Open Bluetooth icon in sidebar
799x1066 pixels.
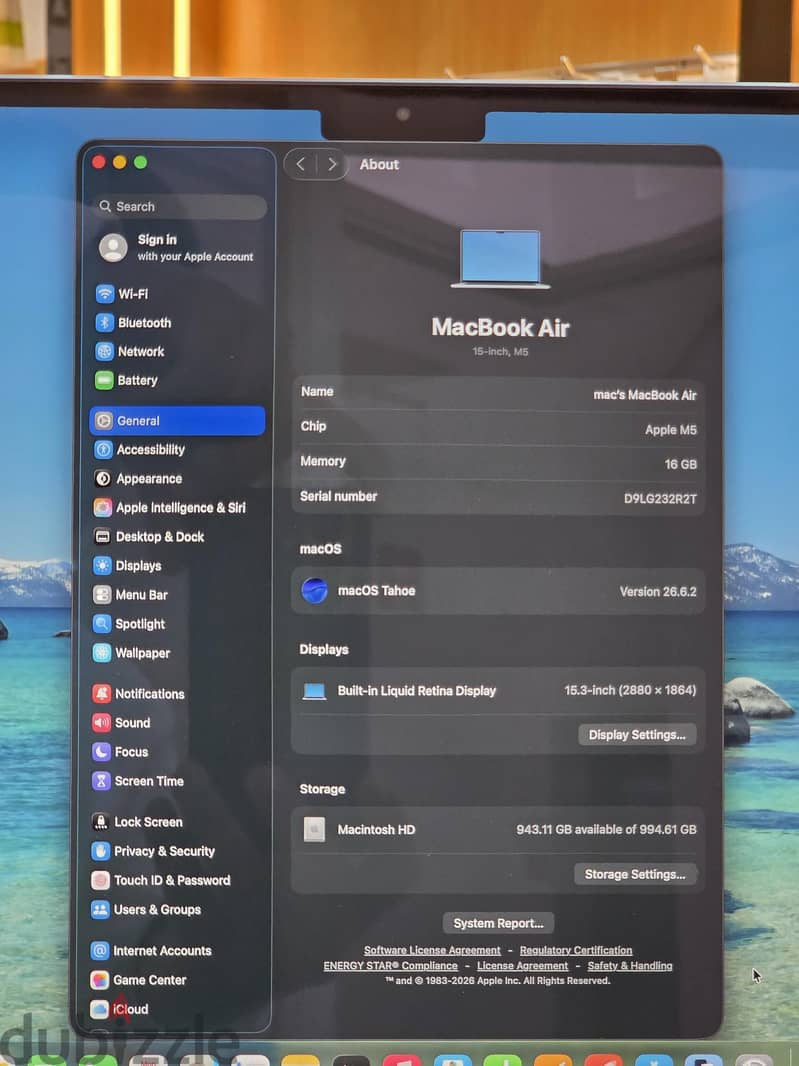(104, 322)
